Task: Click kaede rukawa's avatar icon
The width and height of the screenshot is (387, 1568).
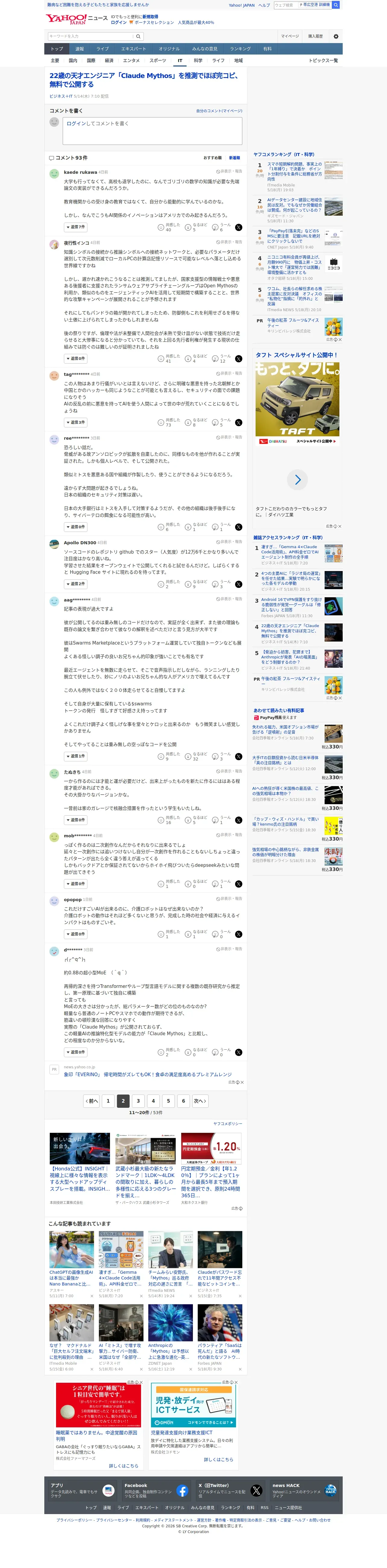Action: click(x=54, y=173)
